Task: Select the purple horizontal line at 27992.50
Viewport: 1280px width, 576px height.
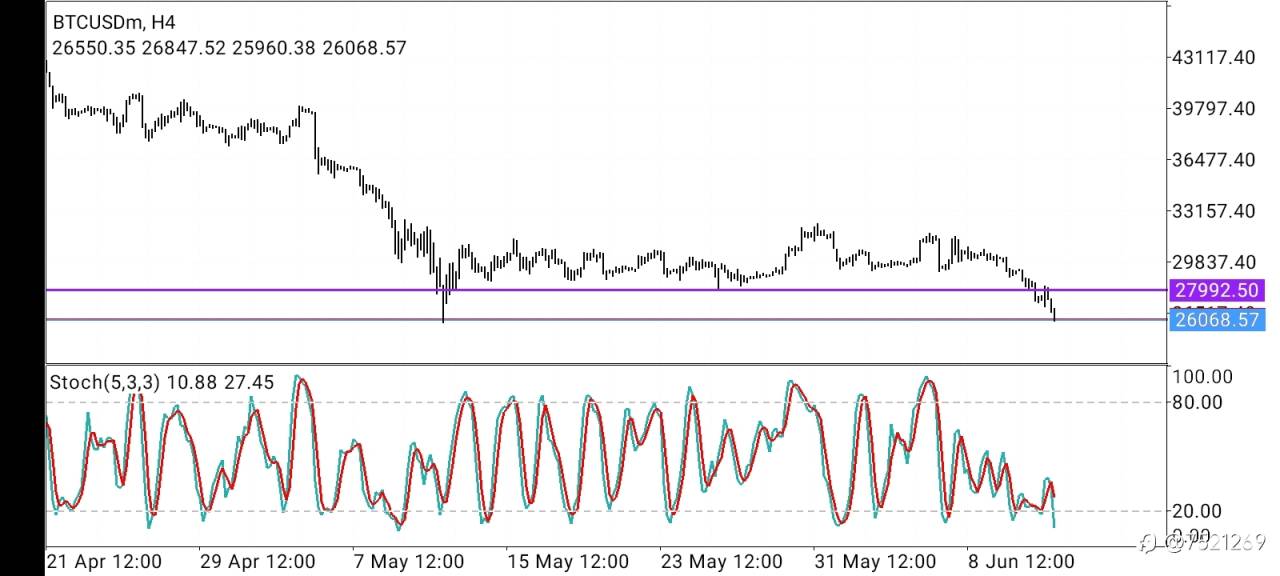Action: (606, 290)
